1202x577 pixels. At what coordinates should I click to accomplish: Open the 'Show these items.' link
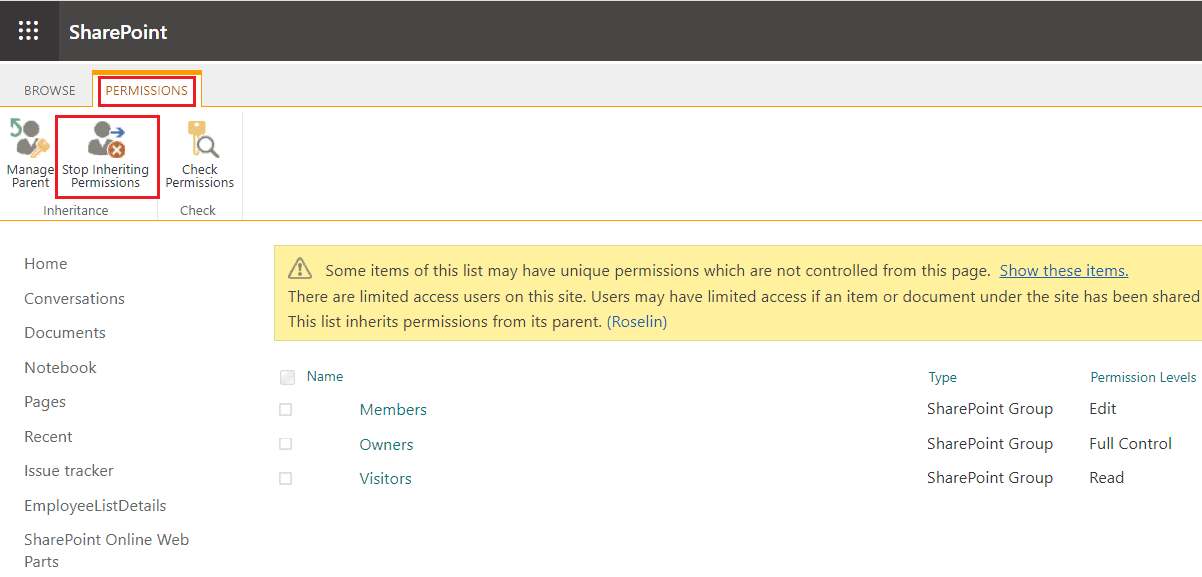[1064, 271]
